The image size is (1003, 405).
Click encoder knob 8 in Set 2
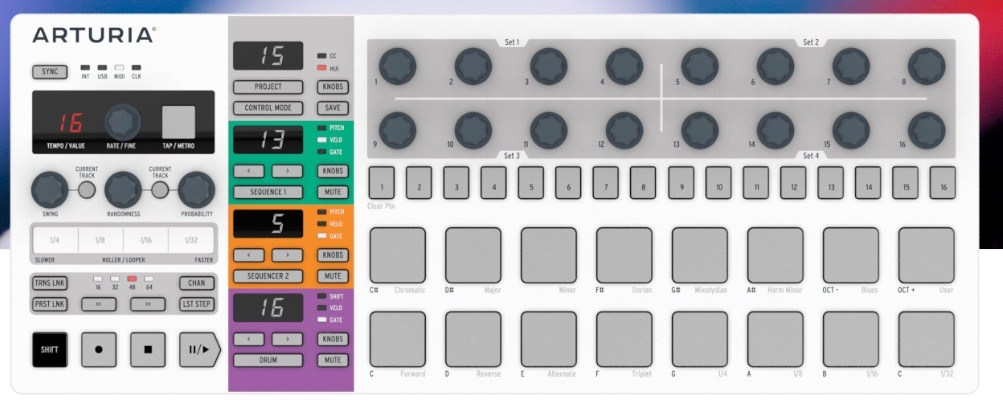pos(926,66)
